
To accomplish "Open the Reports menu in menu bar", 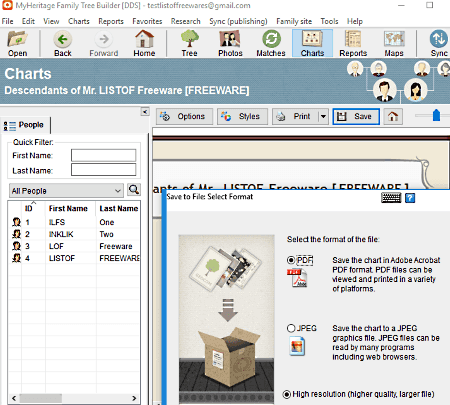I will (x=111, y=21).
